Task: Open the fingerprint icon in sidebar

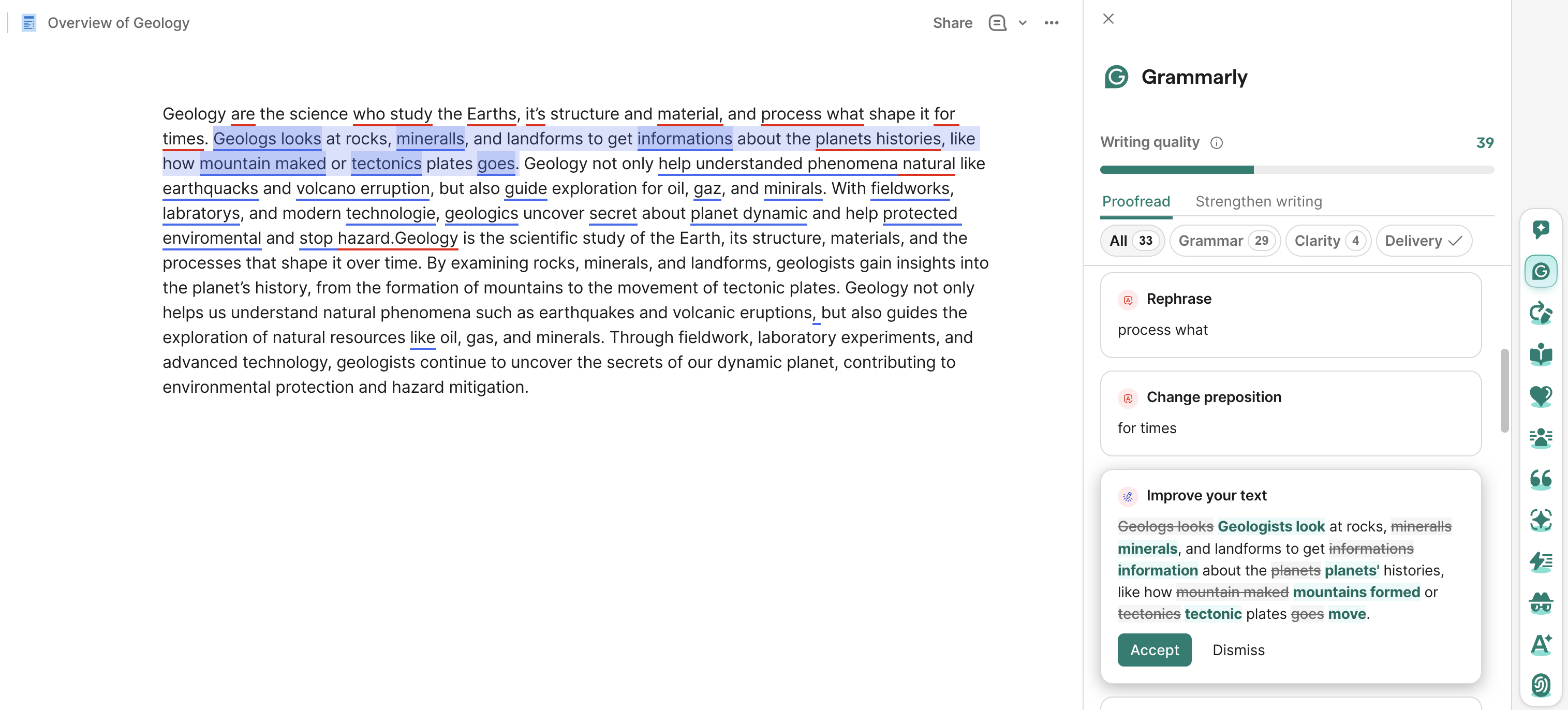Action: (x=1540, y=686)
